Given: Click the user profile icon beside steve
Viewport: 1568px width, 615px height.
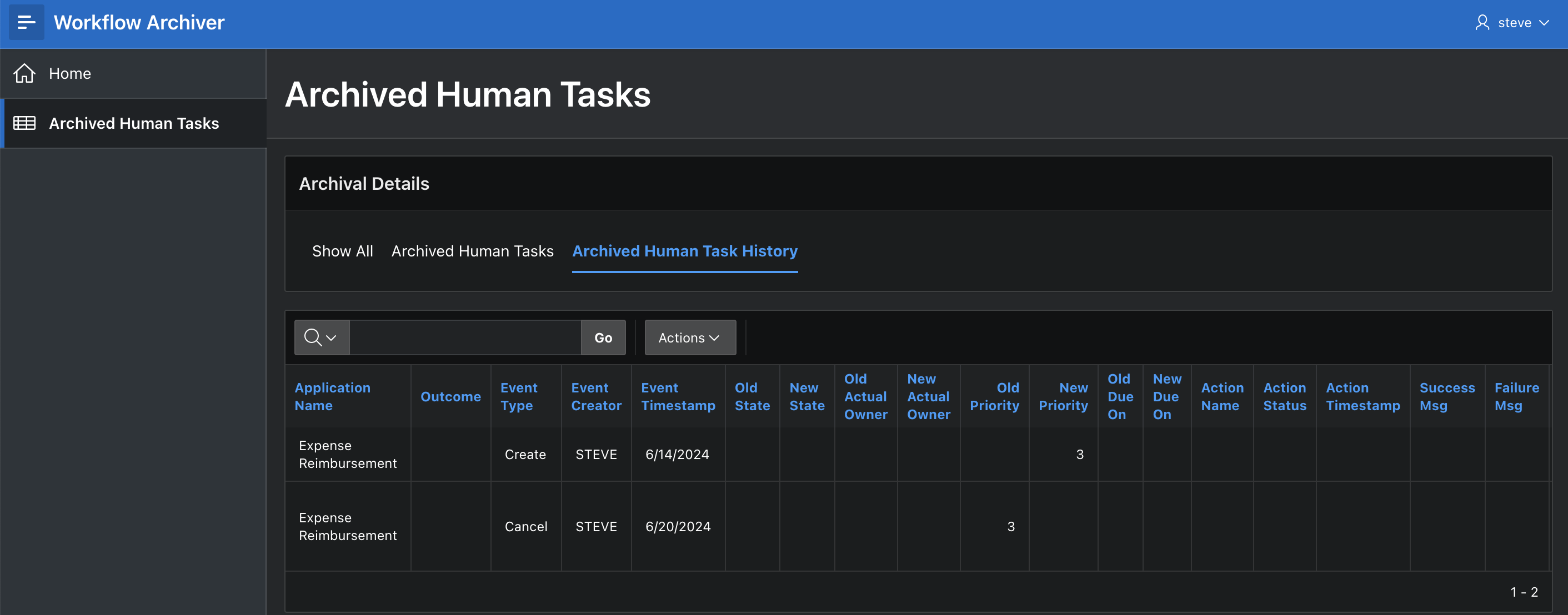Looking at the screenshot, I should [1482, 23].
